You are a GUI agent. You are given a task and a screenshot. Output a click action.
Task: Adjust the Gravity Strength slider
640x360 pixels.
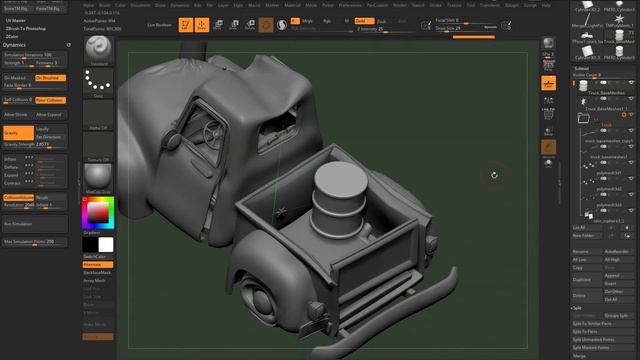point(35,144)
